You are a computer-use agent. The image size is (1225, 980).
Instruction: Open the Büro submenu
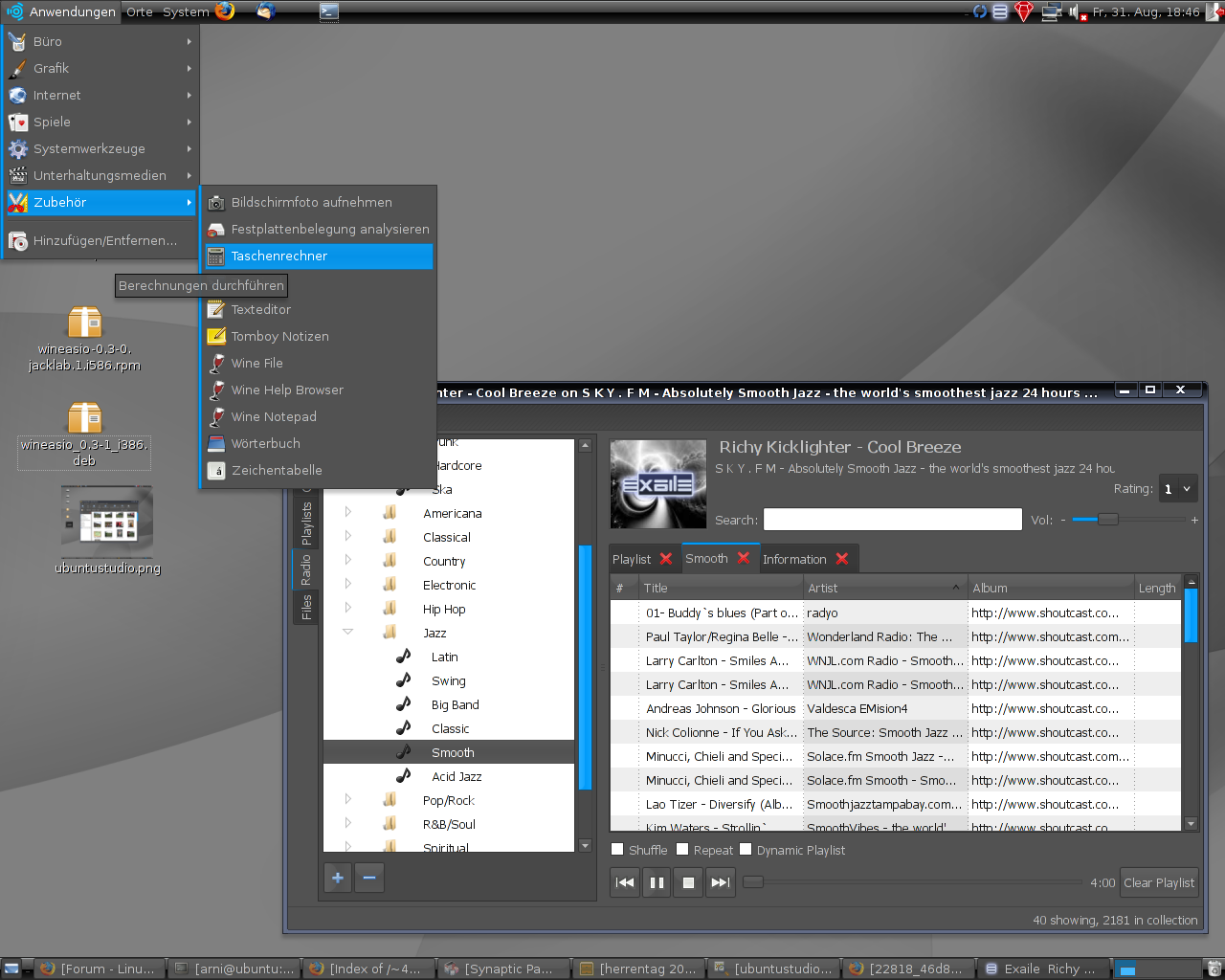[x=100, y=41]
